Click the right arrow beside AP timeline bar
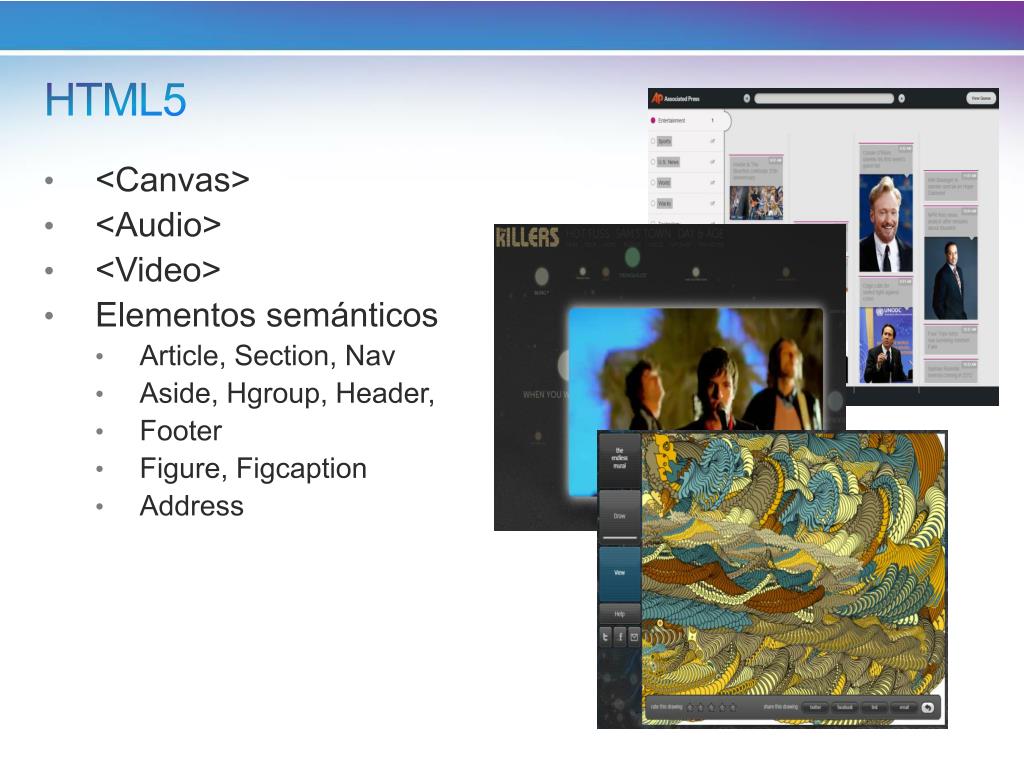The width and height of the screenshot is (1024, 768). 902,99
